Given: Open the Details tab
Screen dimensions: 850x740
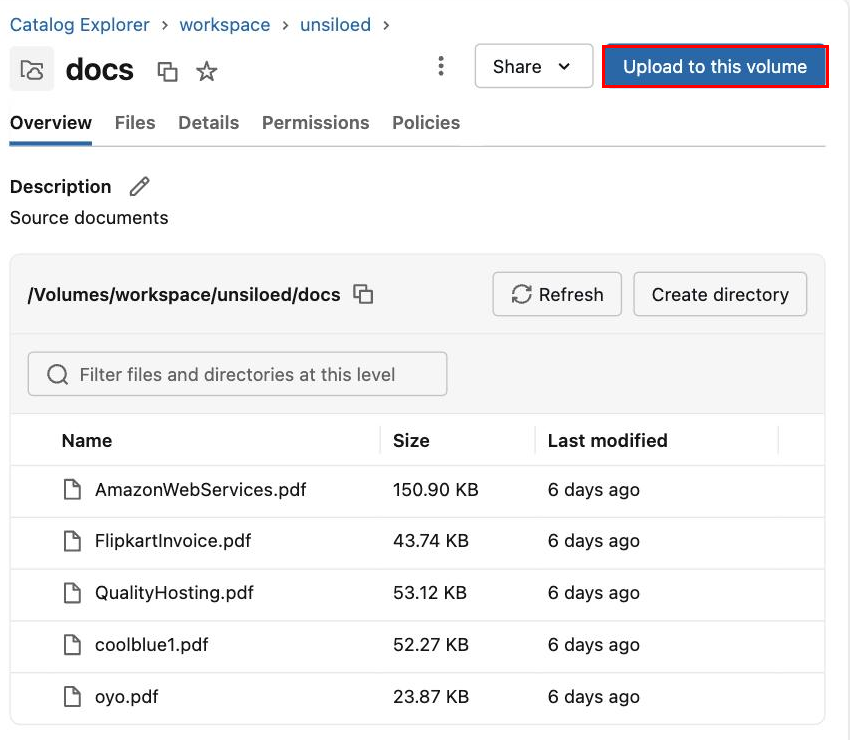Looking at the screenshot, I should click(209, 123).
